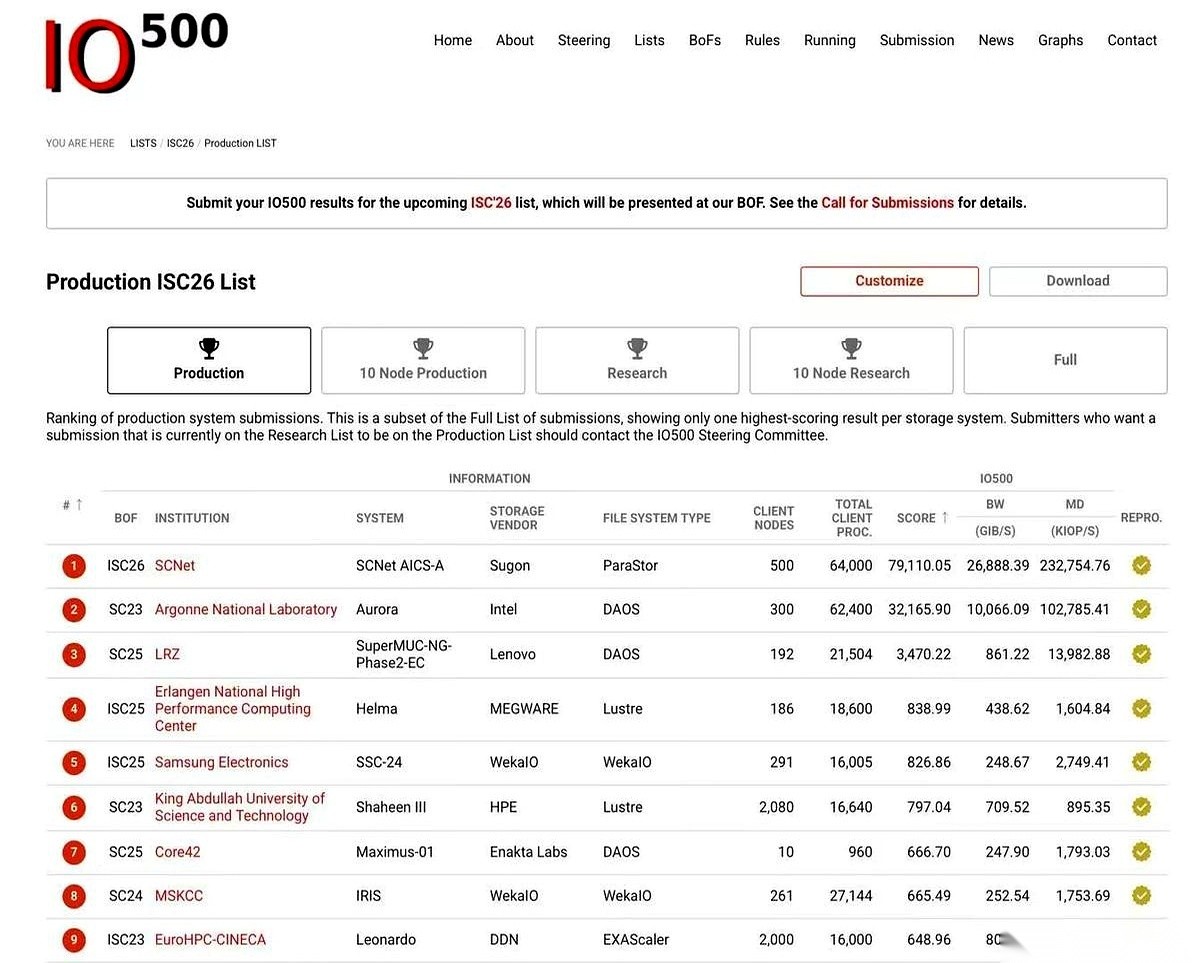Switch to the Research list tab
Image resolution: width=1200 pixels, height=963 pixels.
click(637, 360)
